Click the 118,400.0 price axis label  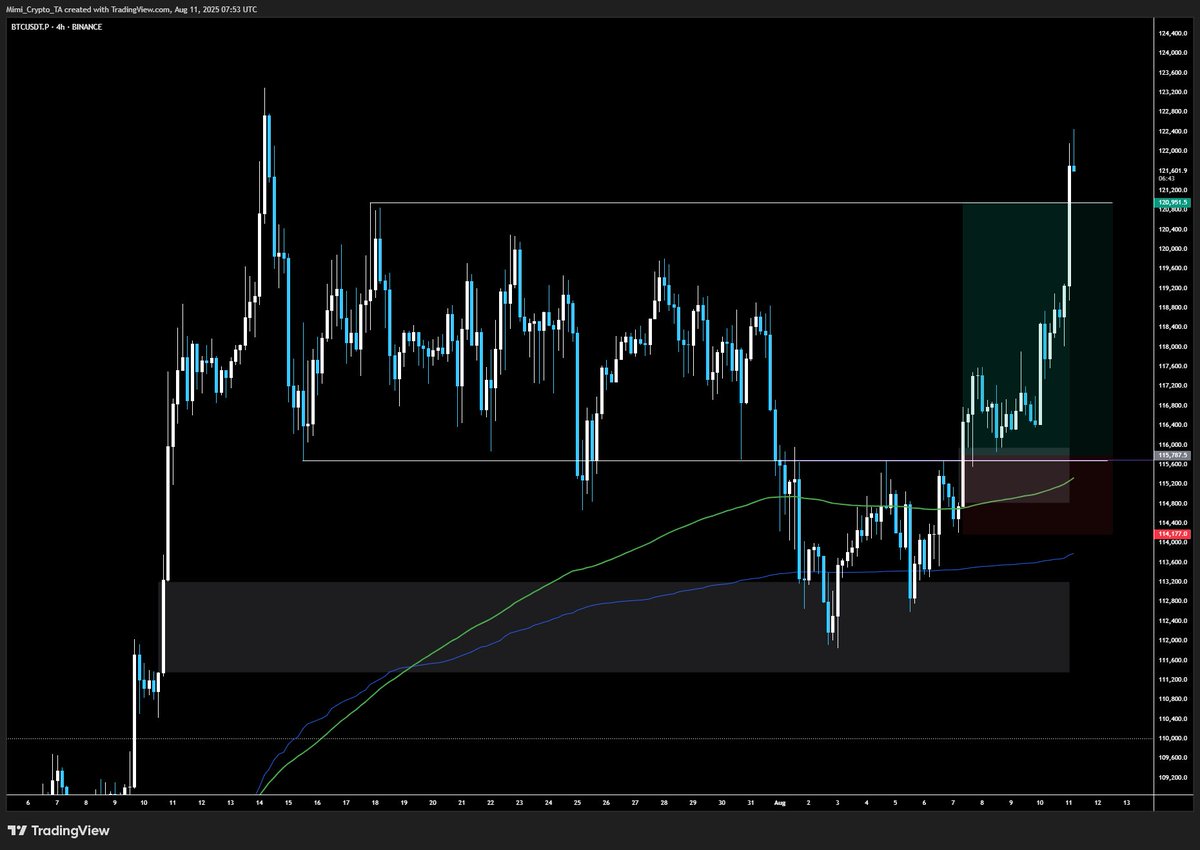pyautogui.click(x=1171, y=327)
